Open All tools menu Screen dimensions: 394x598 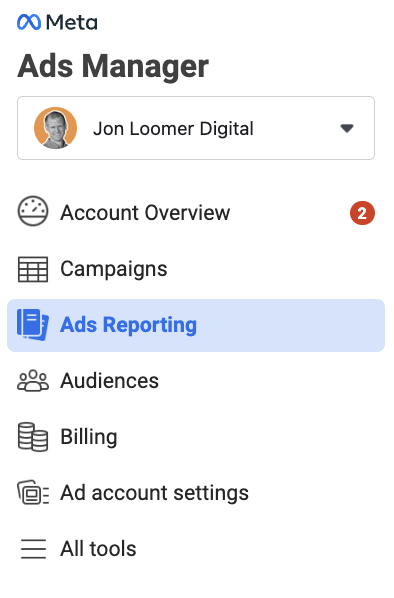[x=196, y=549]
